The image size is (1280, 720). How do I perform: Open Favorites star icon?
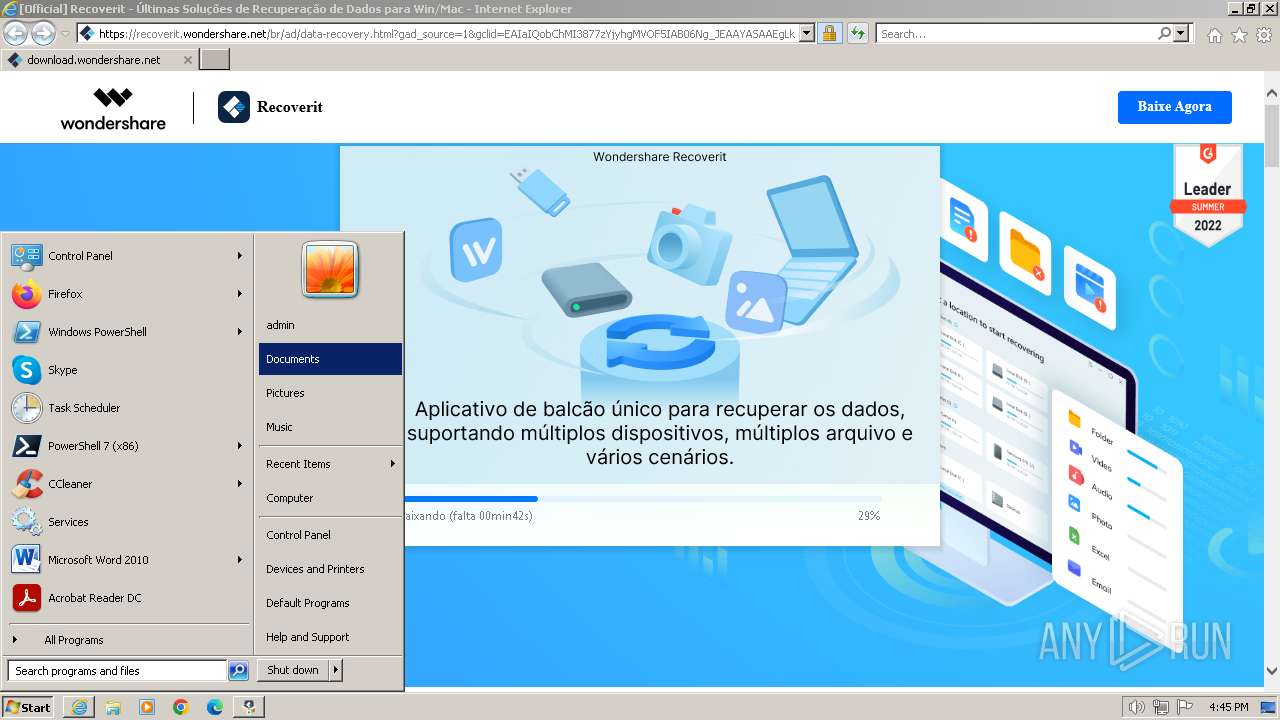point(1239,35)
